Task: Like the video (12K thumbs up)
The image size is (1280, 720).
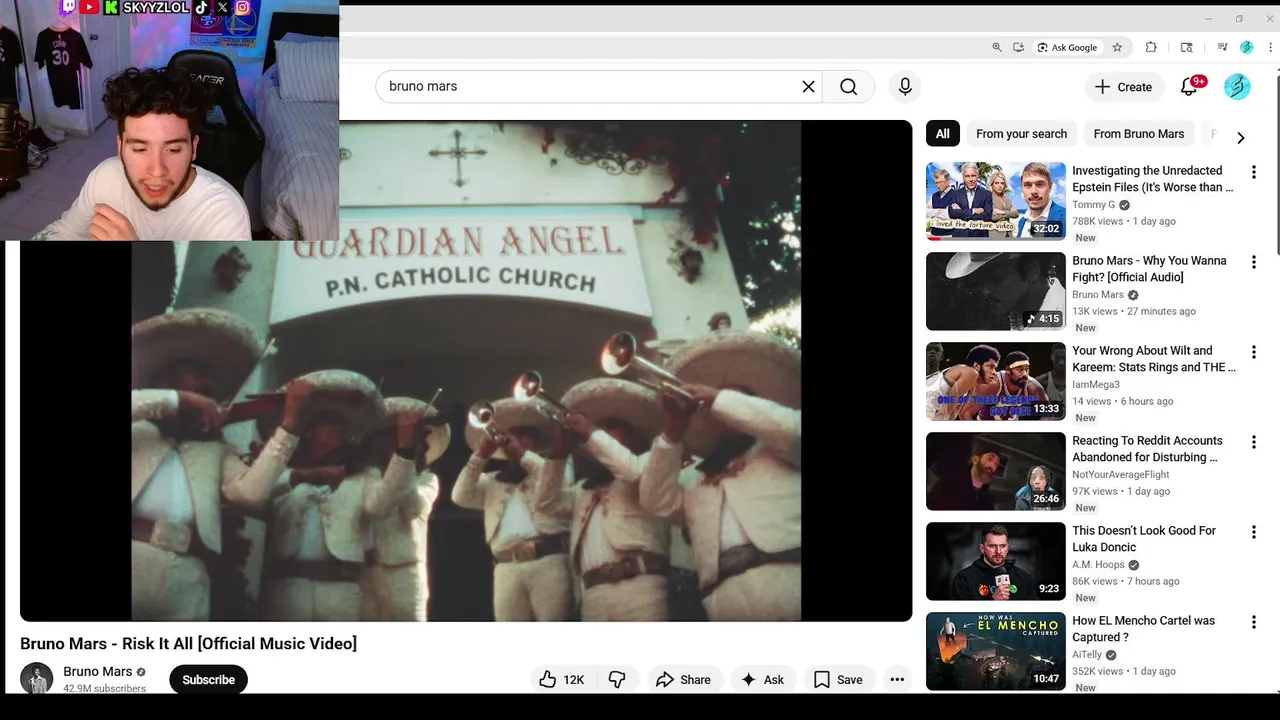Action: click(561, 680)
